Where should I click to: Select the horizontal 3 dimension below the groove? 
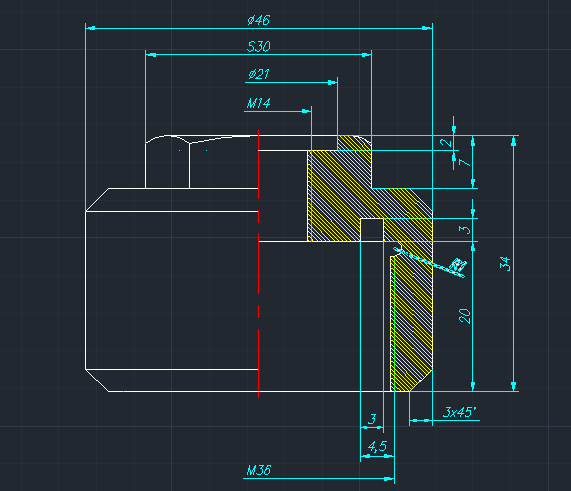click(x=372, y=419)
